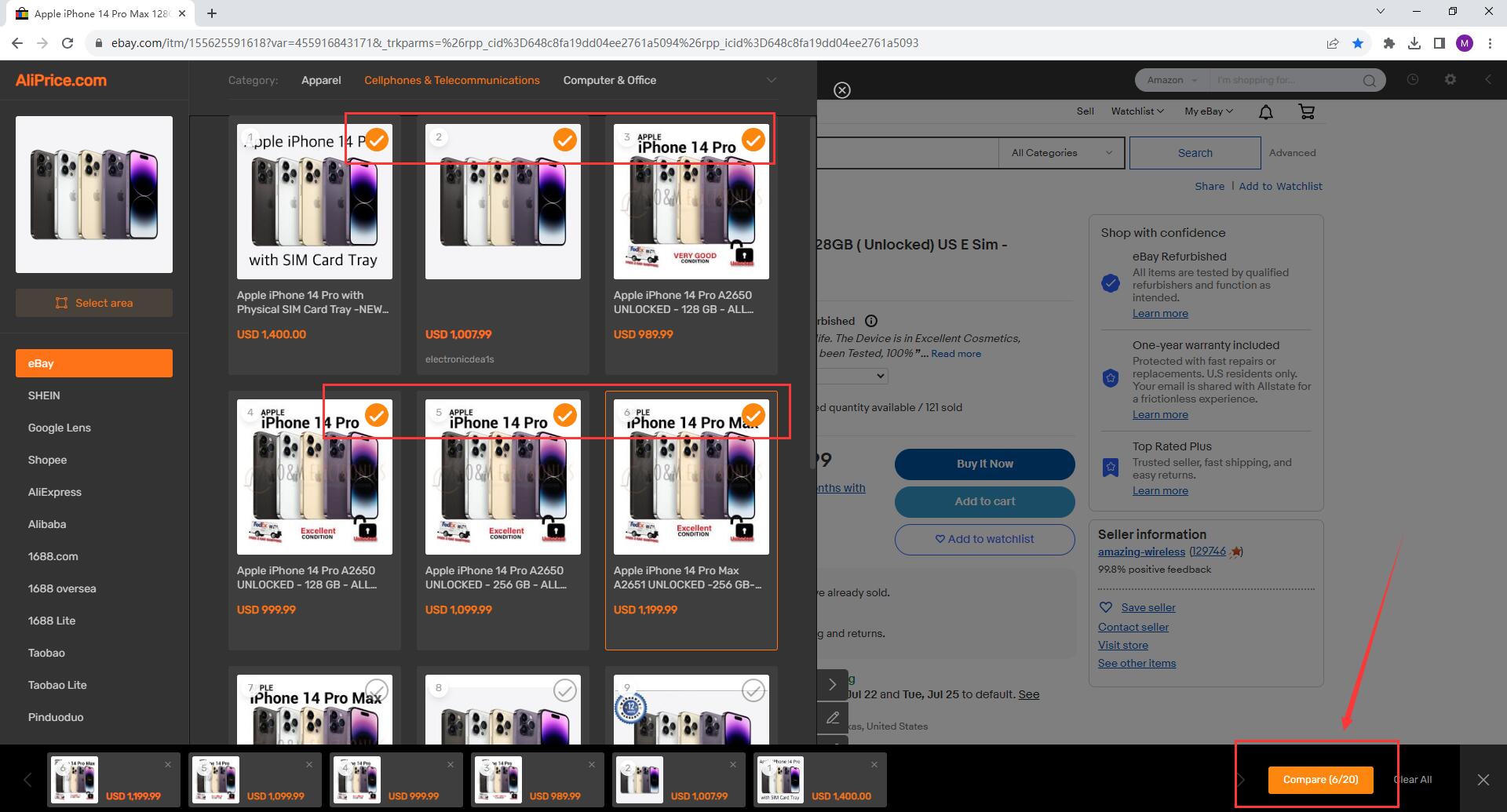Click the Save seller link
1507x812 pixels.
[1148, 607]
